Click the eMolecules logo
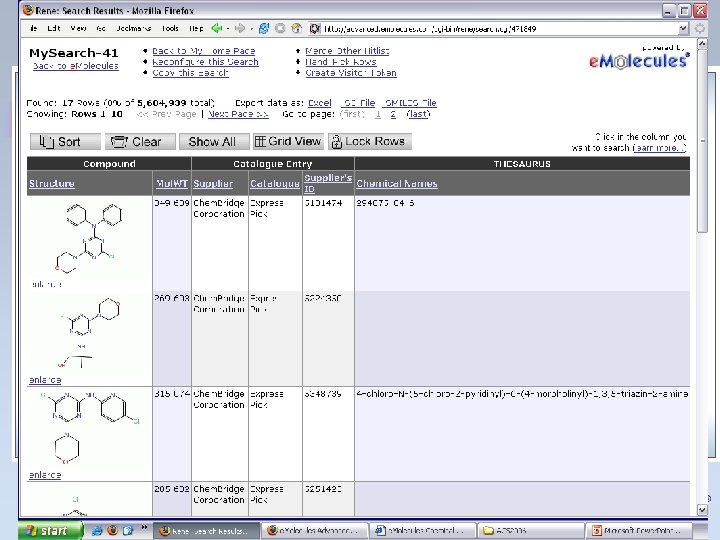 click(639, 61)
